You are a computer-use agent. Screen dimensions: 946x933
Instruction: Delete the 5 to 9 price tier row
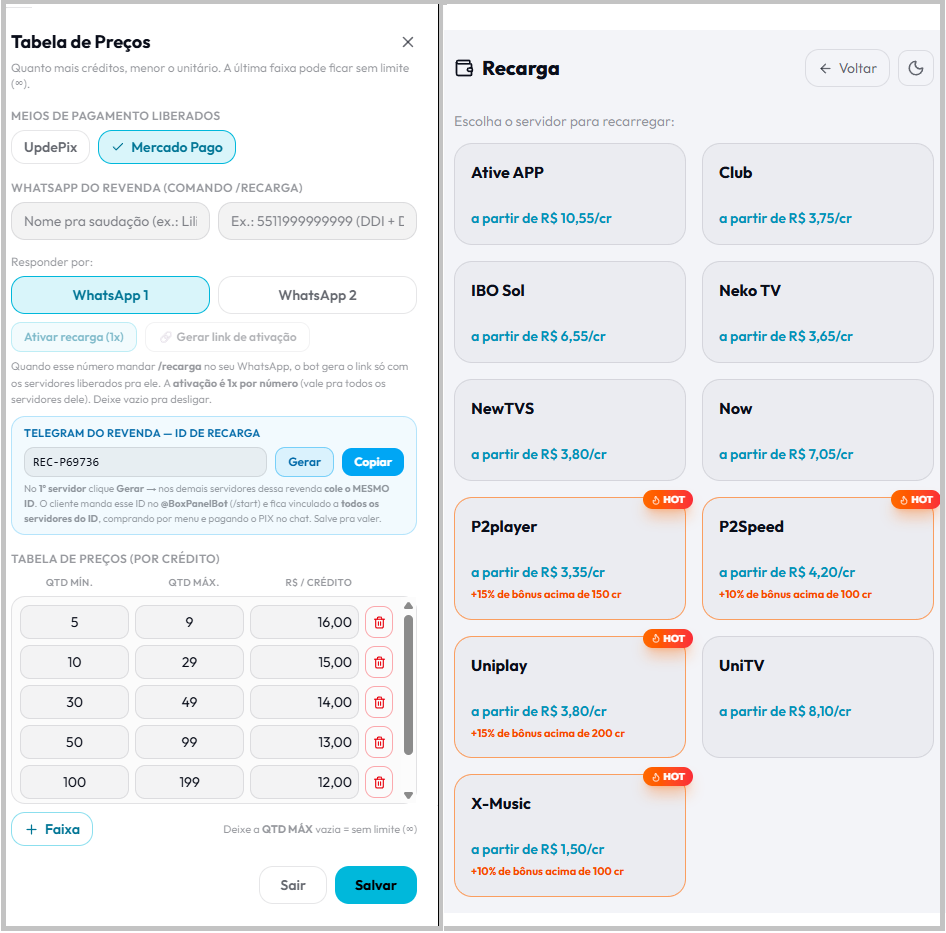click(x=379, y=622)
